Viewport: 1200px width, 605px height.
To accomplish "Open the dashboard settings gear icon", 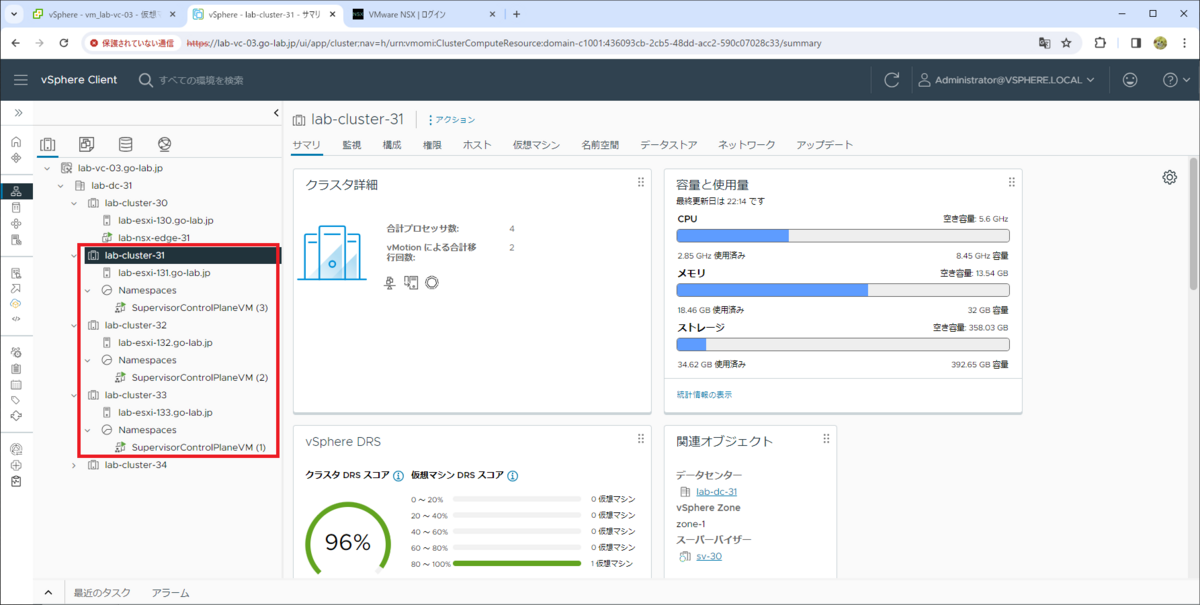I will pos(1169,177).
